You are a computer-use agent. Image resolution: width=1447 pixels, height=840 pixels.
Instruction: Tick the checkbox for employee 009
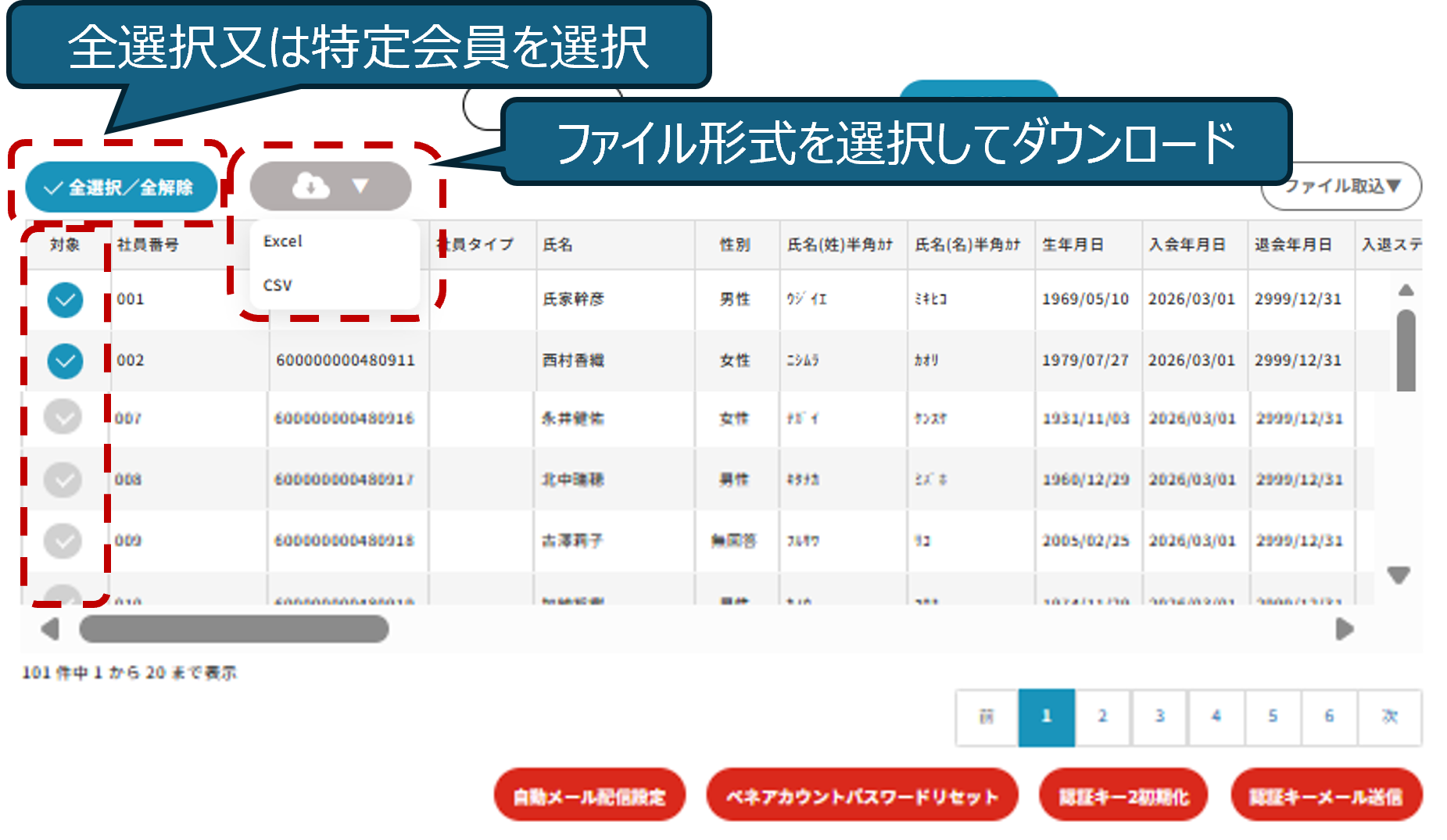point(63,541)
